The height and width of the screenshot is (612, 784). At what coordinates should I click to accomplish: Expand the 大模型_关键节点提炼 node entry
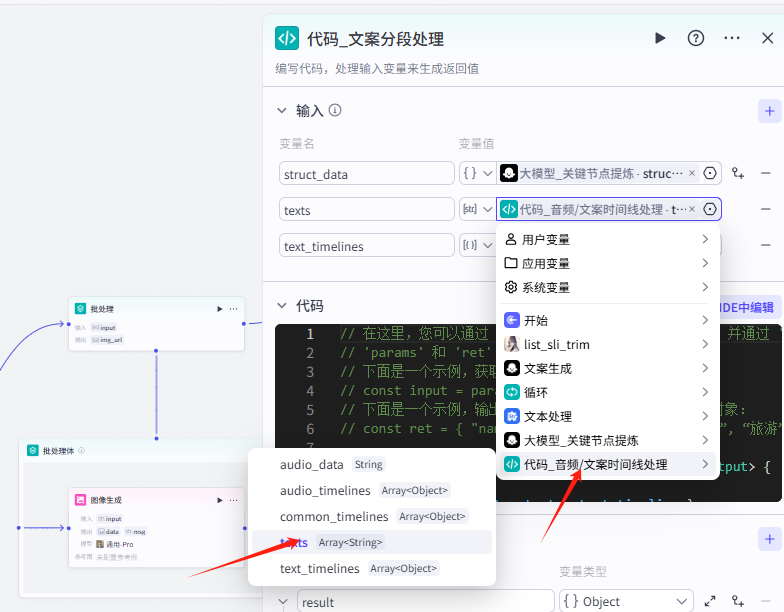pyautogui.click(x=608, y=440)
